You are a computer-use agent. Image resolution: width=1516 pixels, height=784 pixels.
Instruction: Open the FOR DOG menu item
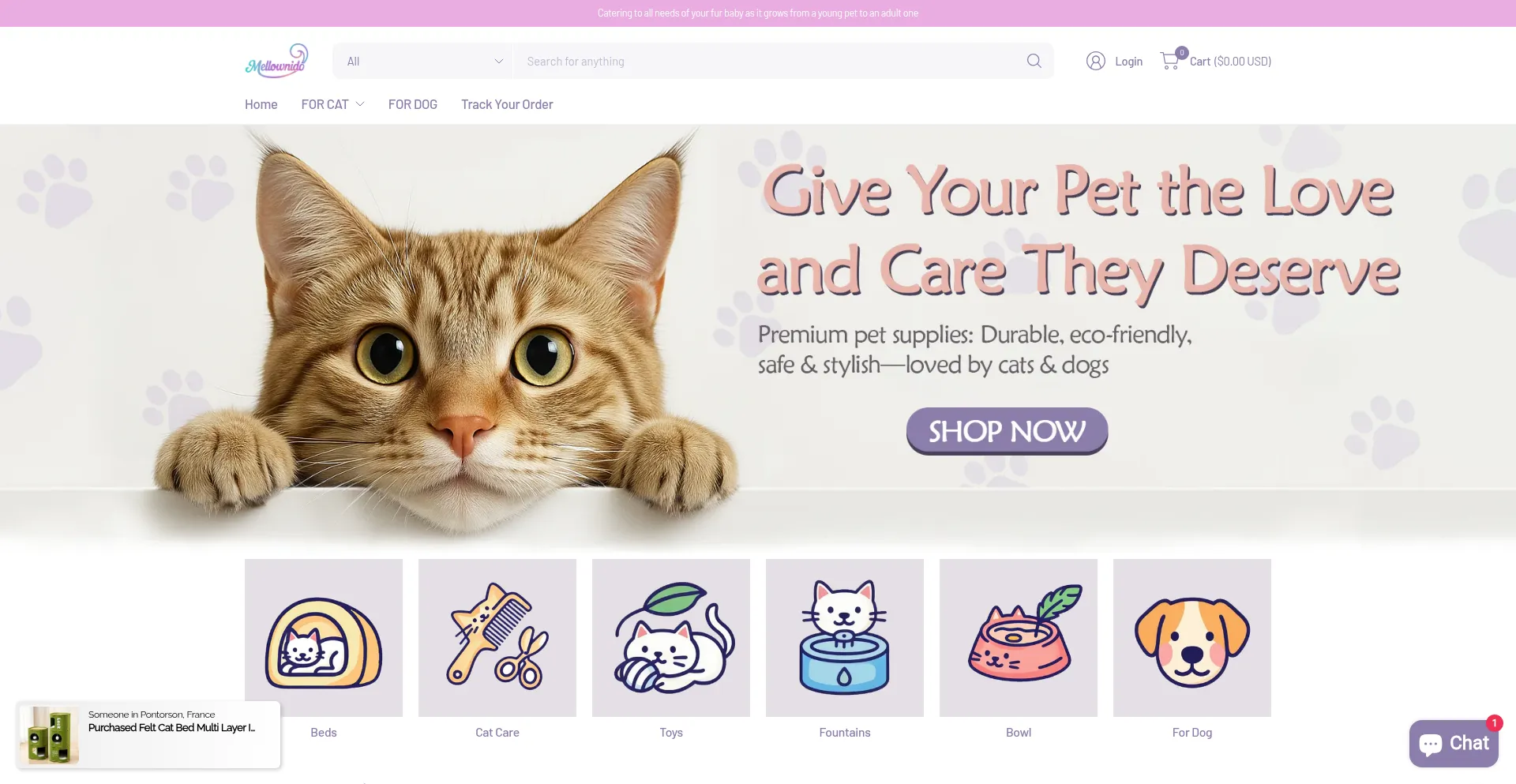(x=412, y=104)
